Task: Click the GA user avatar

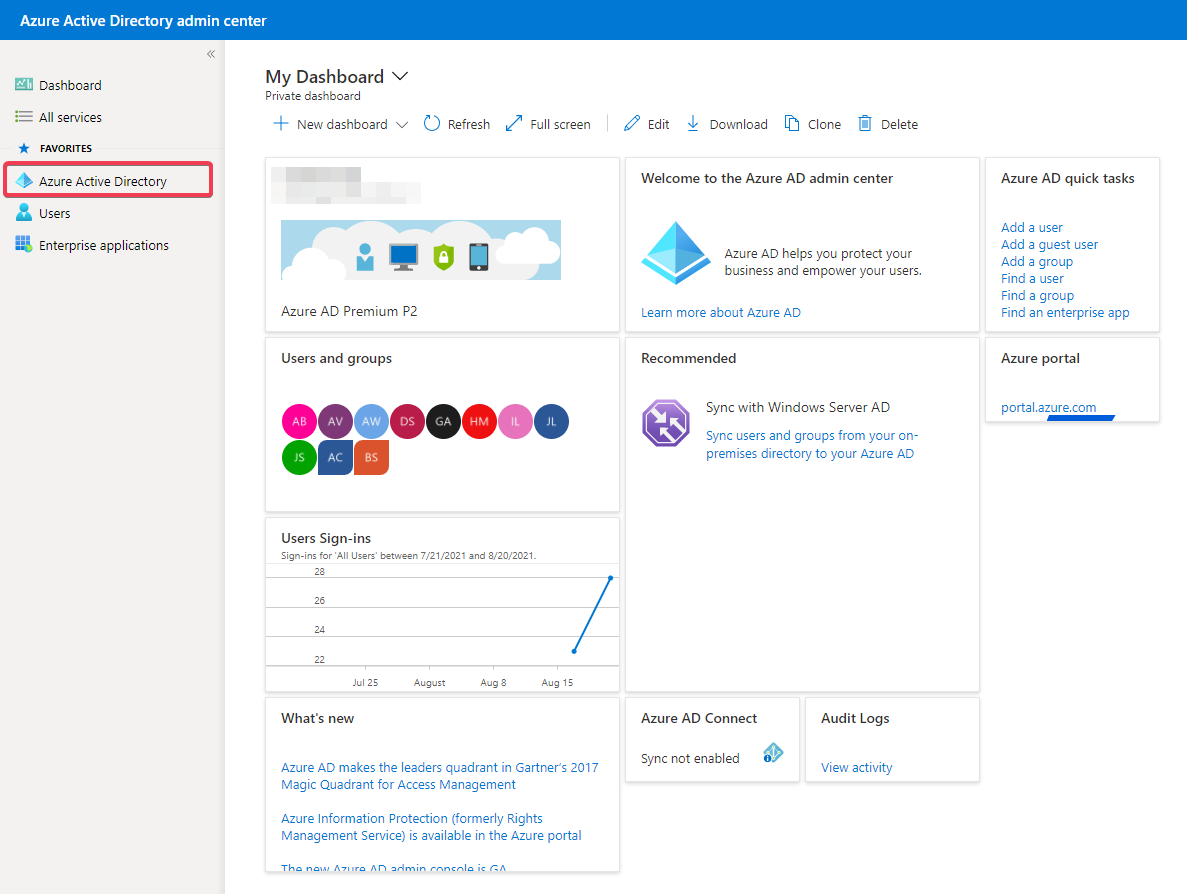Action: 443,421
